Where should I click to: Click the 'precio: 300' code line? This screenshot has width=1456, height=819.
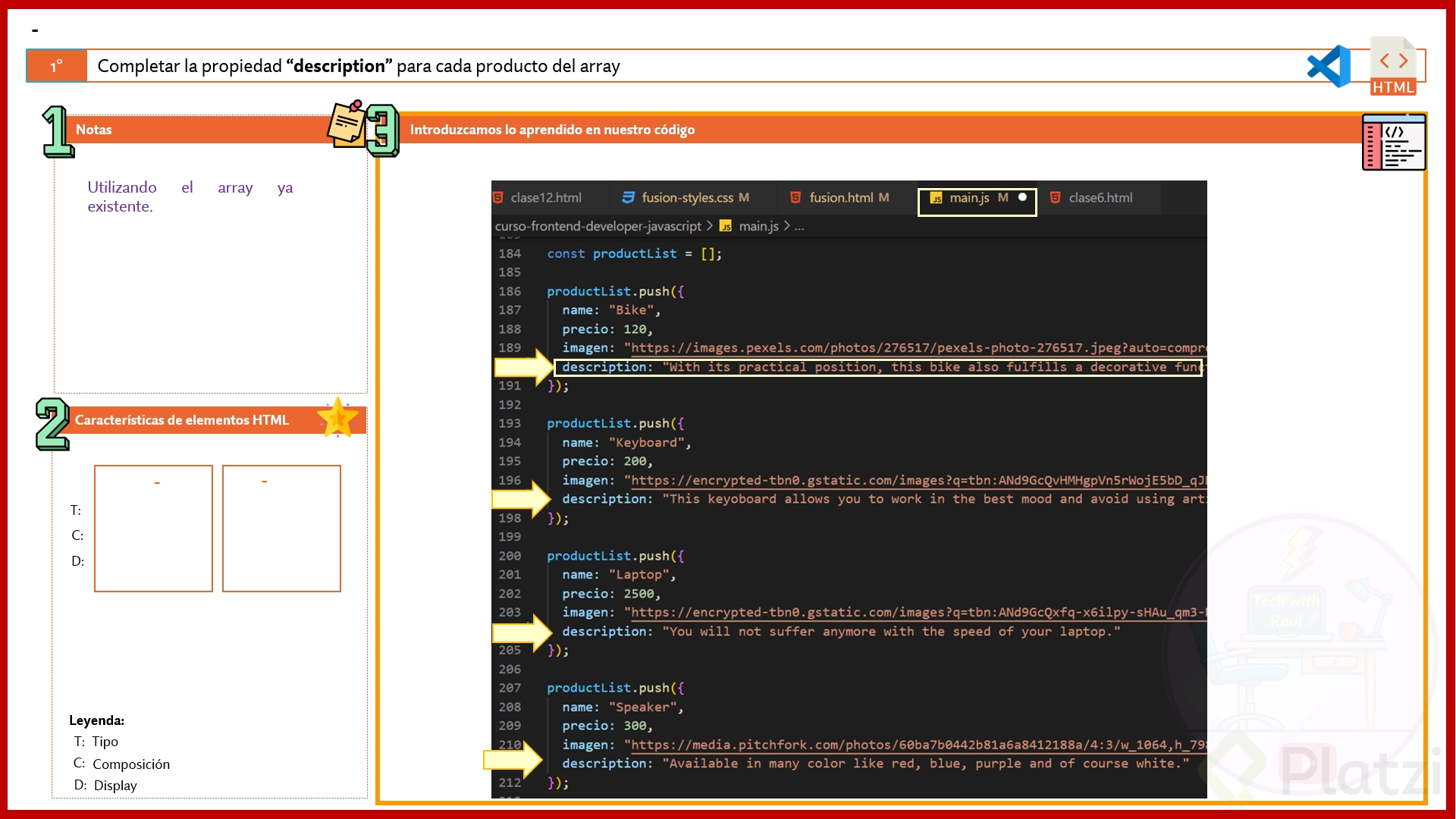(x=607, y=726)
